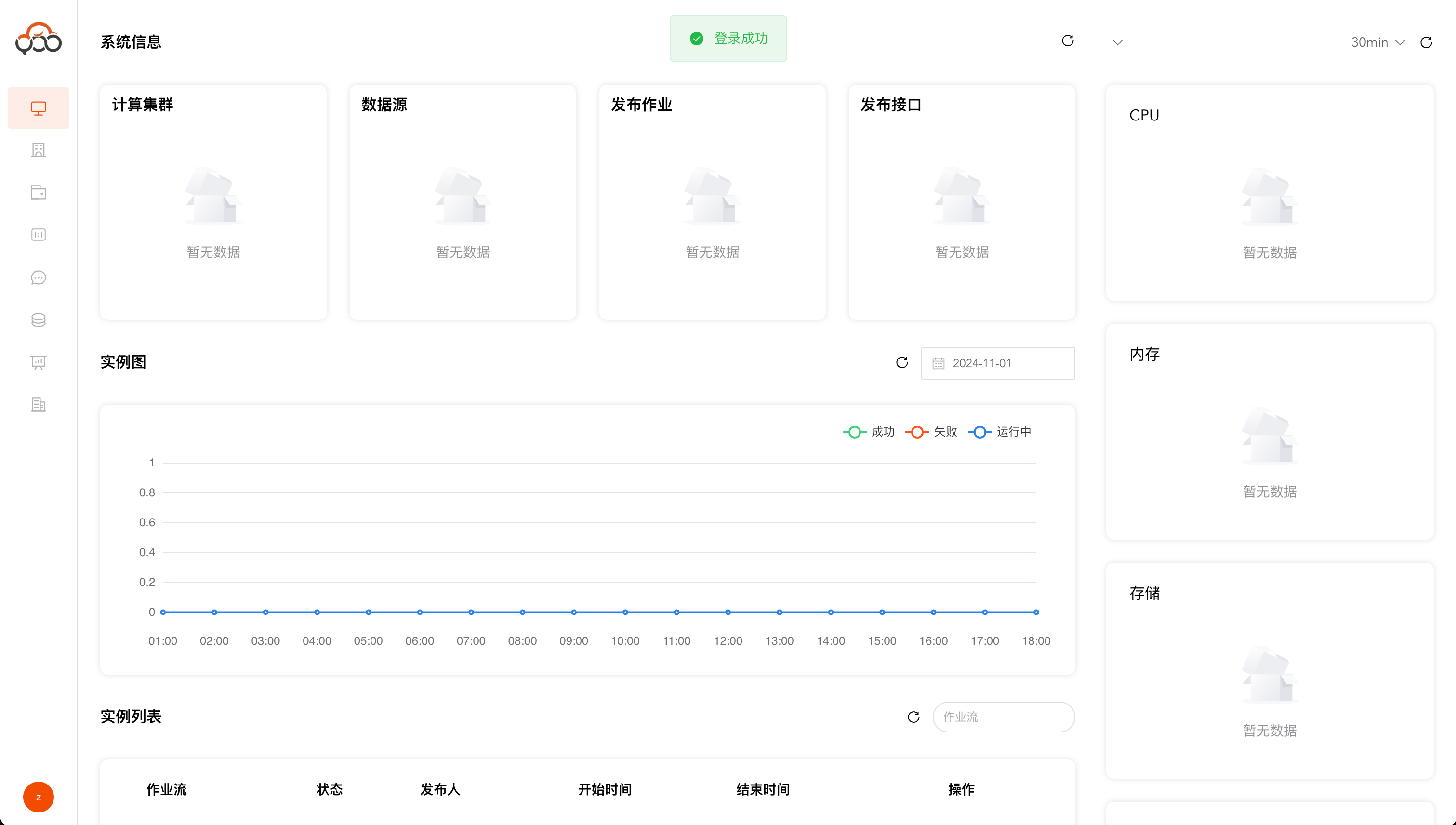
Task: Focus the 作业流 search field
Action: [x=1003, y=718]
